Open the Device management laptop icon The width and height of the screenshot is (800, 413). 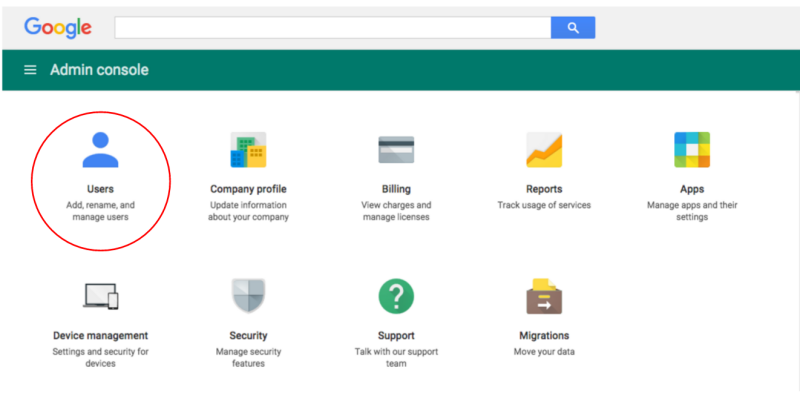[101, 296]
